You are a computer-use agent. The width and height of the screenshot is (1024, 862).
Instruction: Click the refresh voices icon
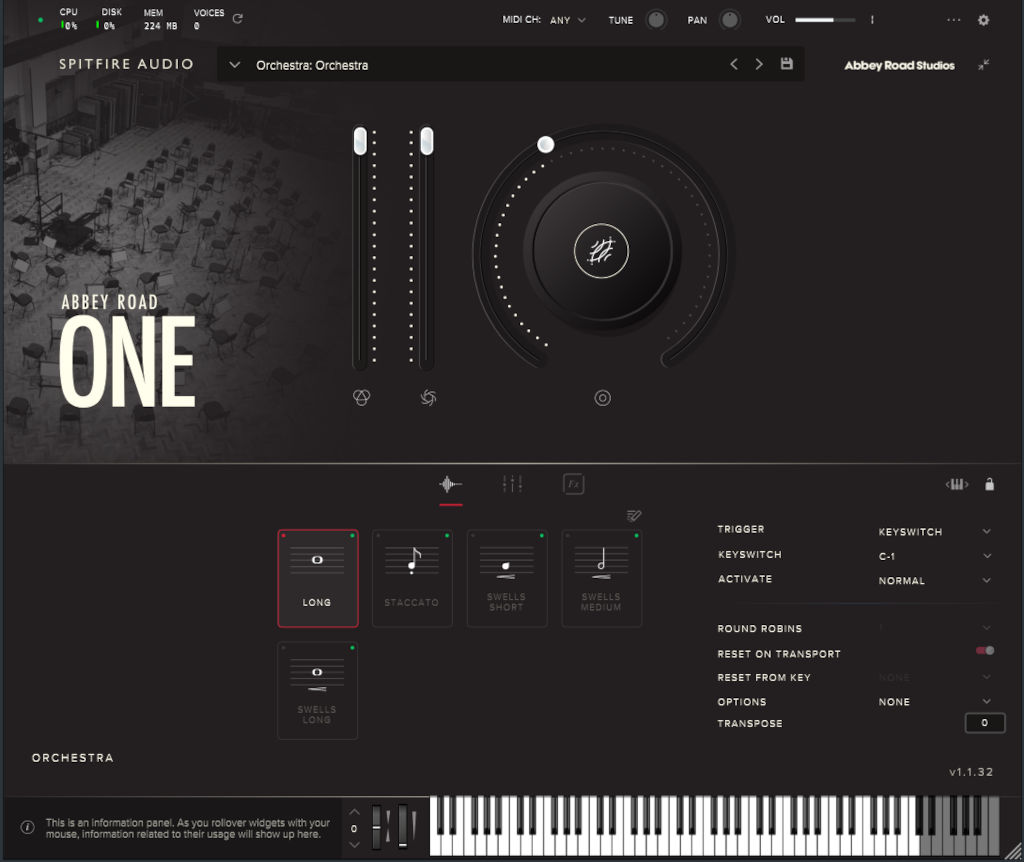[x=238, y=19]
